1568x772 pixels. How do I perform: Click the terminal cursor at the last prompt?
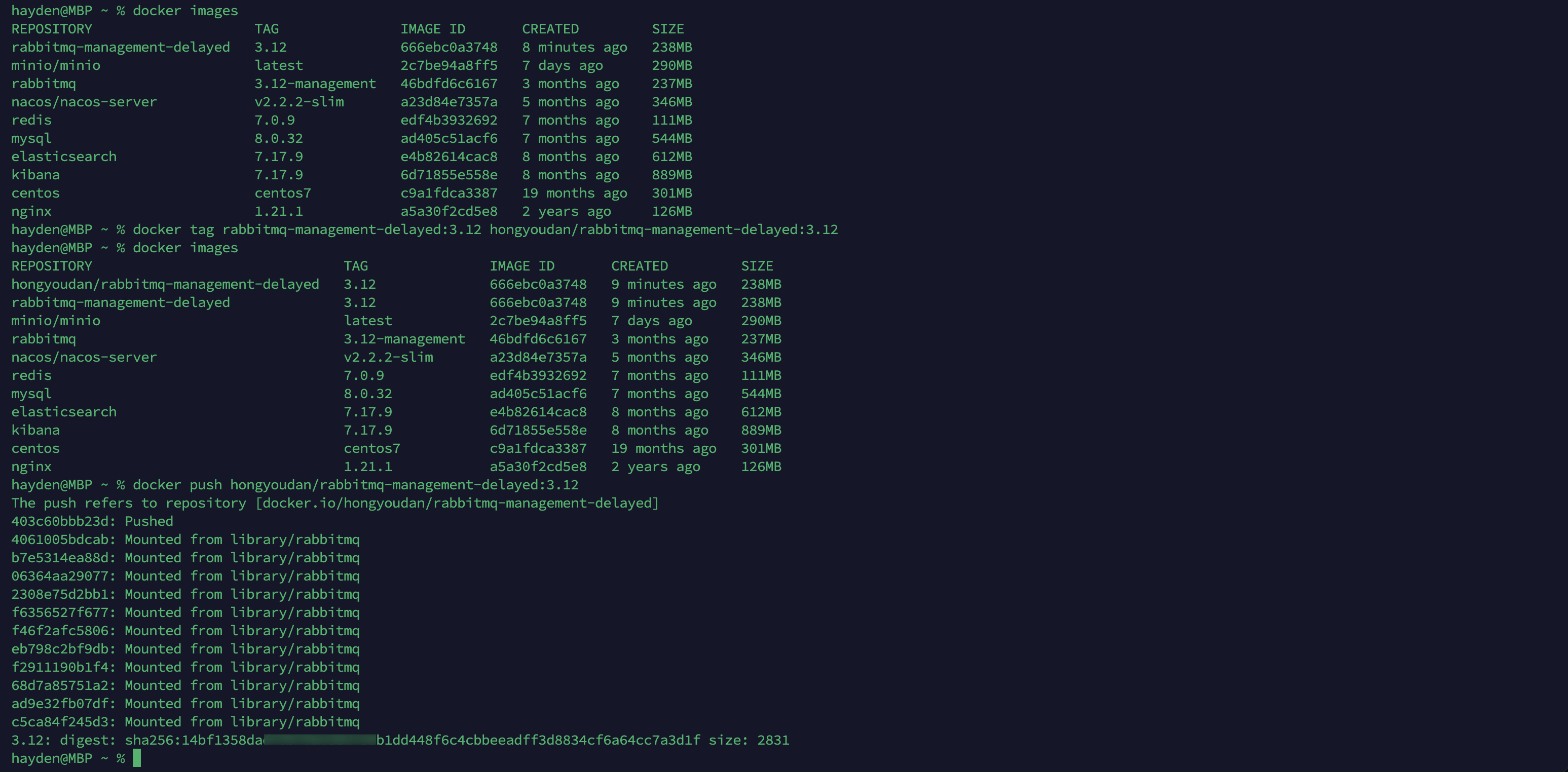pos(137,758)
